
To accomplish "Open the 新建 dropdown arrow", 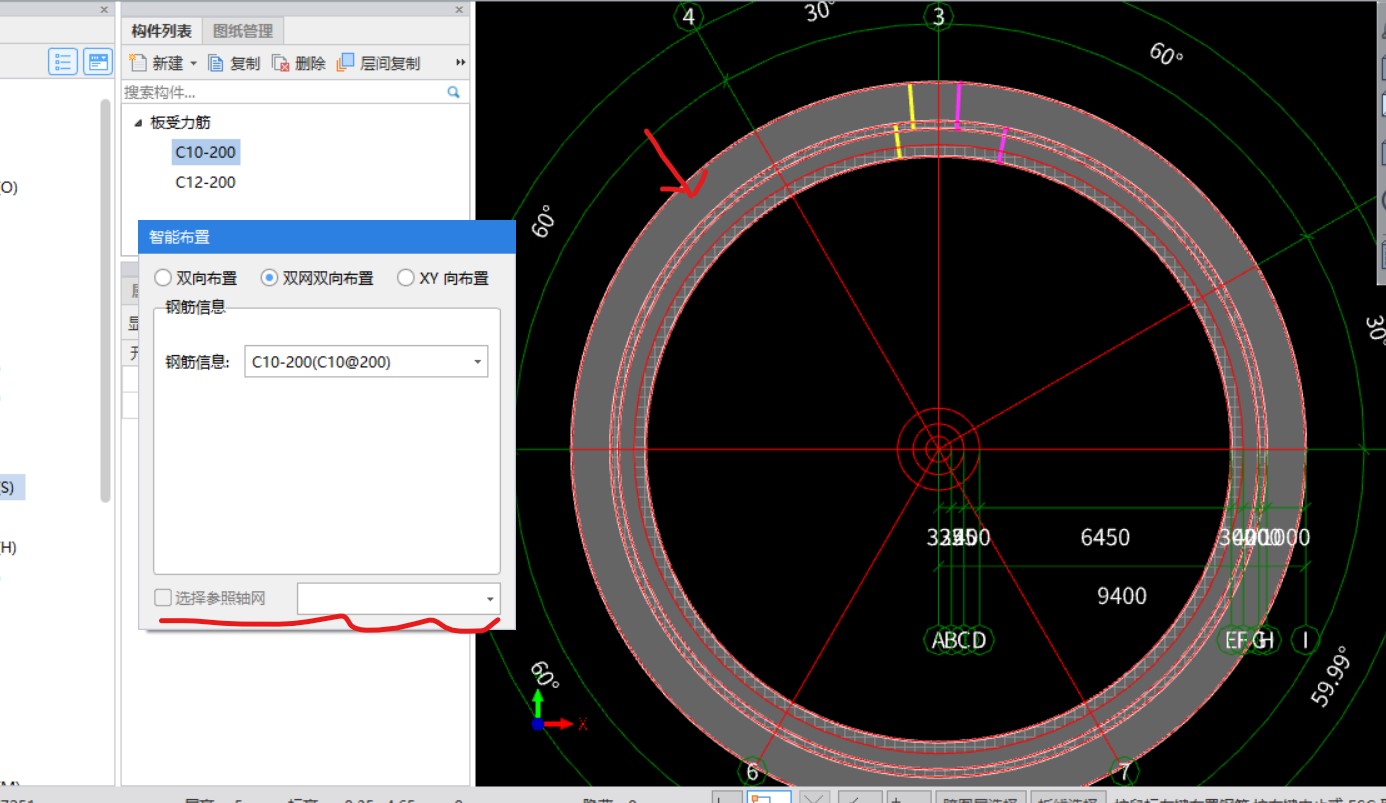I will tap(194, 63).
